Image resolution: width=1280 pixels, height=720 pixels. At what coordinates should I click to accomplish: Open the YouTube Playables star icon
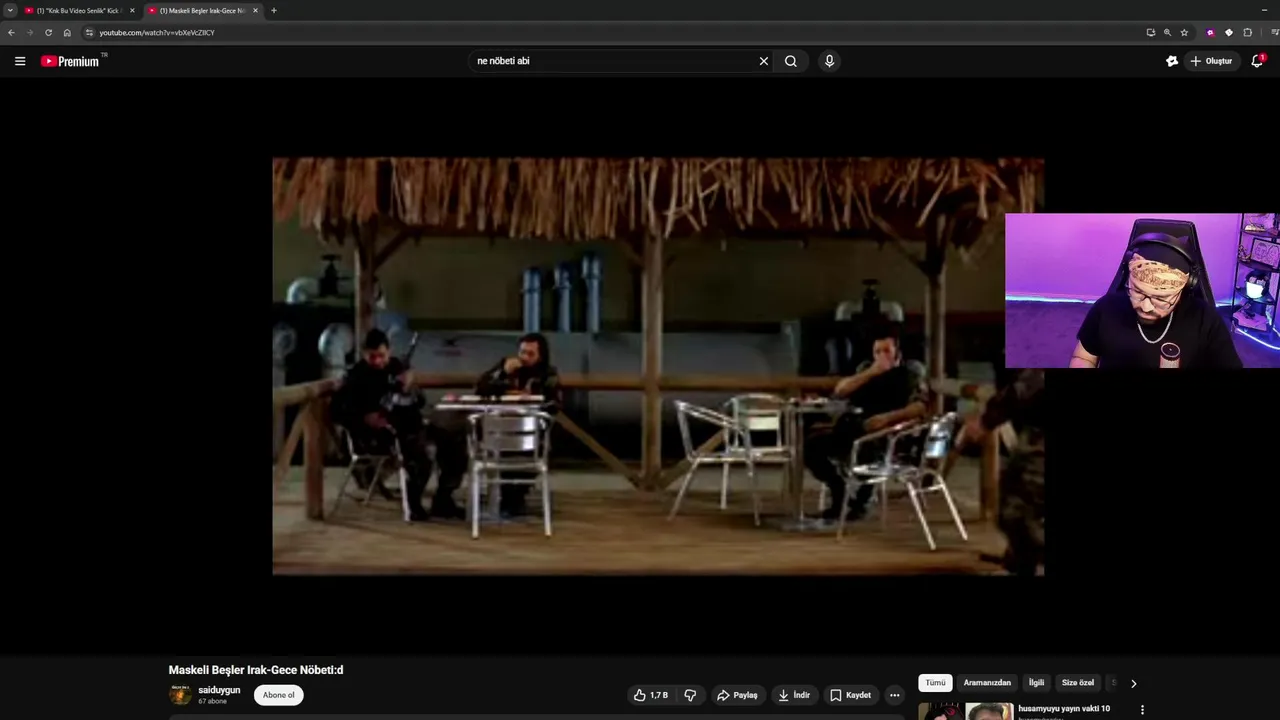[x=1172, y=61]
